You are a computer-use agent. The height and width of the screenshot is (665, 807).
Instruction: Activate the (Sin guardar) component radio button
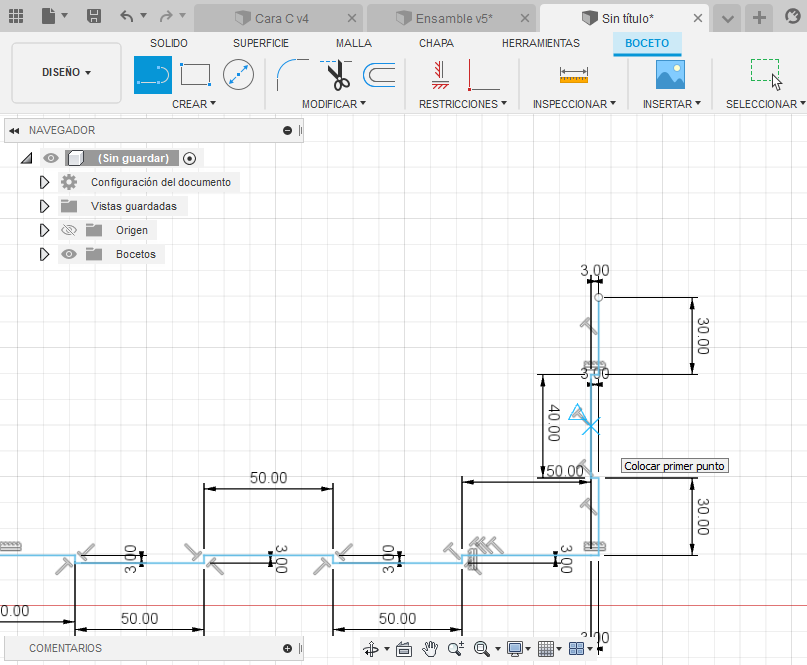tap(189, 159)
